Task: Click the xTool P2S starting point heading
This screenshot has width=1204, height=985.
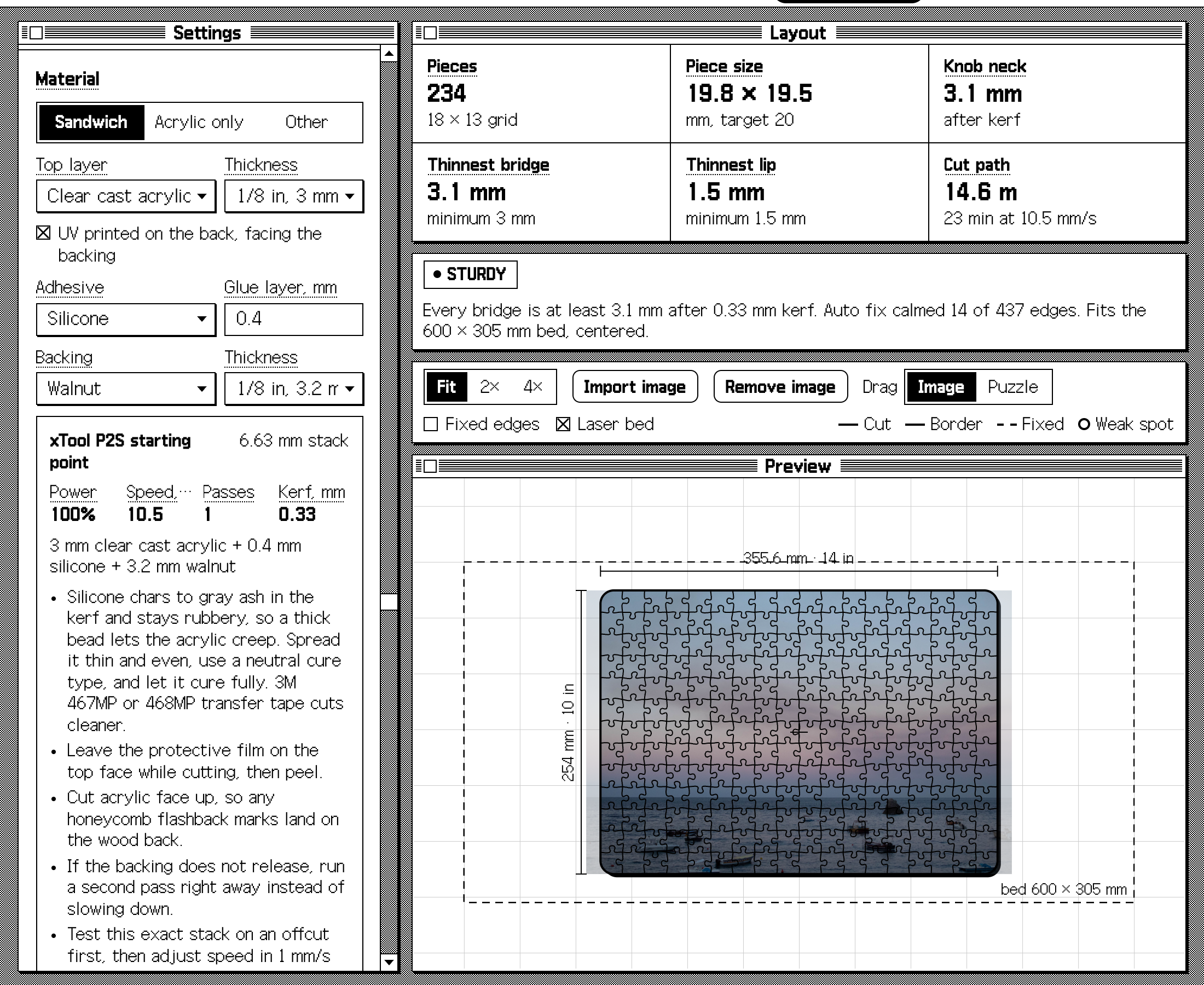Action: [x=120, y=451]
